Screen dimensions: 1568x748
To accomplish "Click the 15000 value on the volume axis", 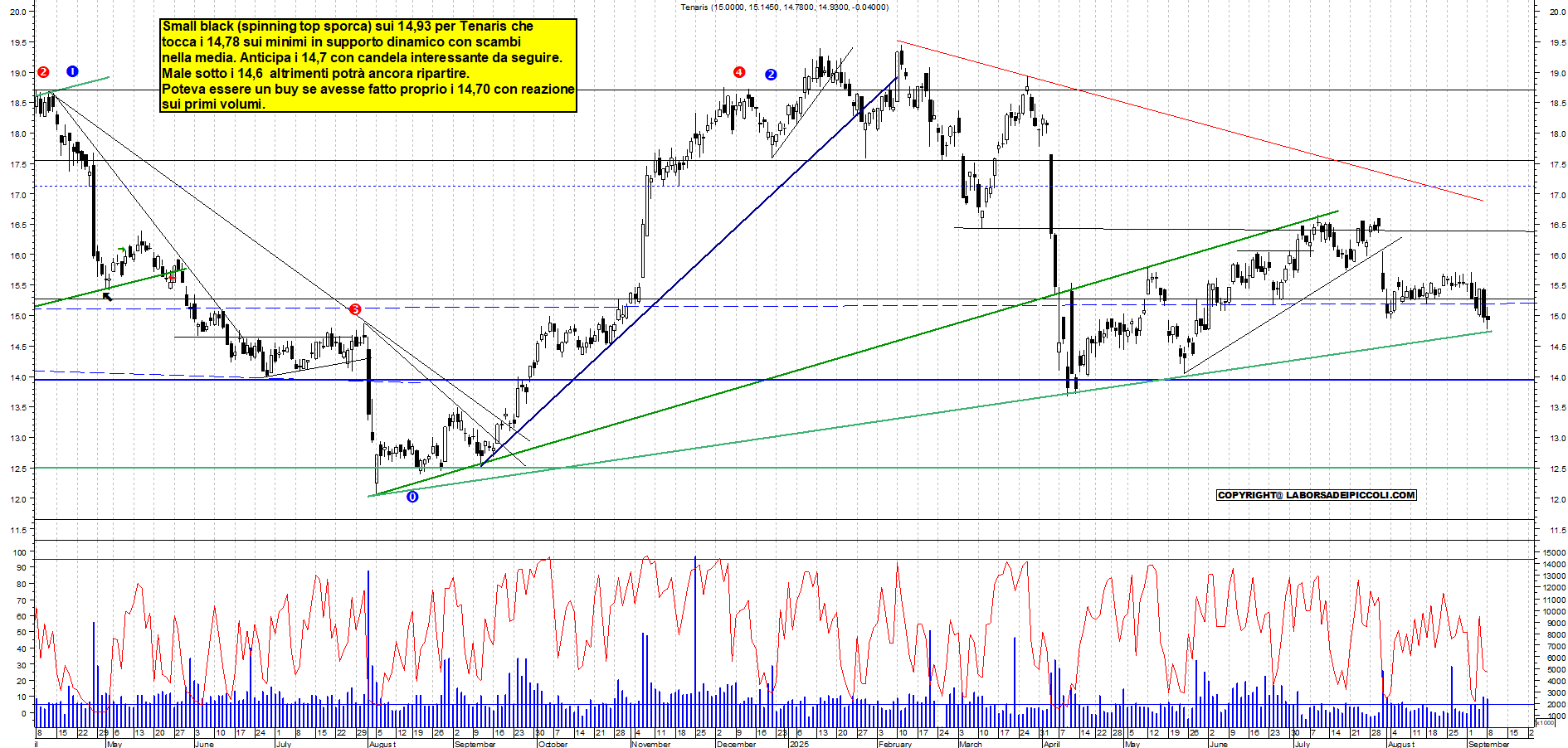I will click(x=1554, y=552).
